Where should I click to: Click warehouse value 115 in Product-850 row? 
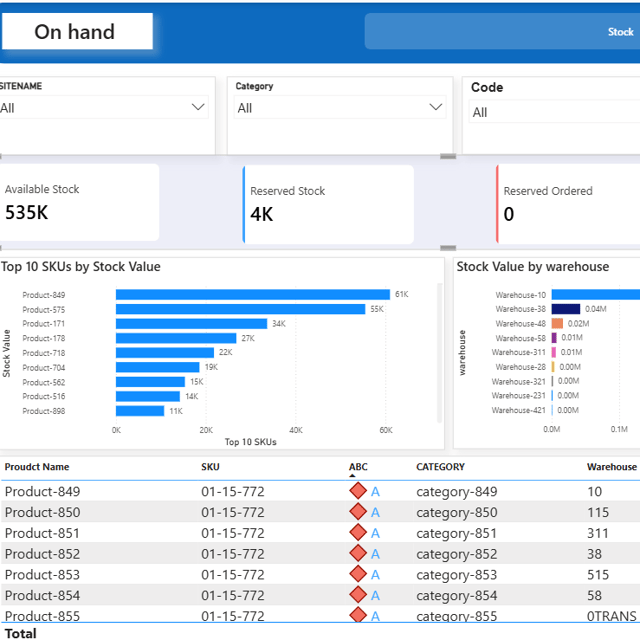[x=598, y=512]
